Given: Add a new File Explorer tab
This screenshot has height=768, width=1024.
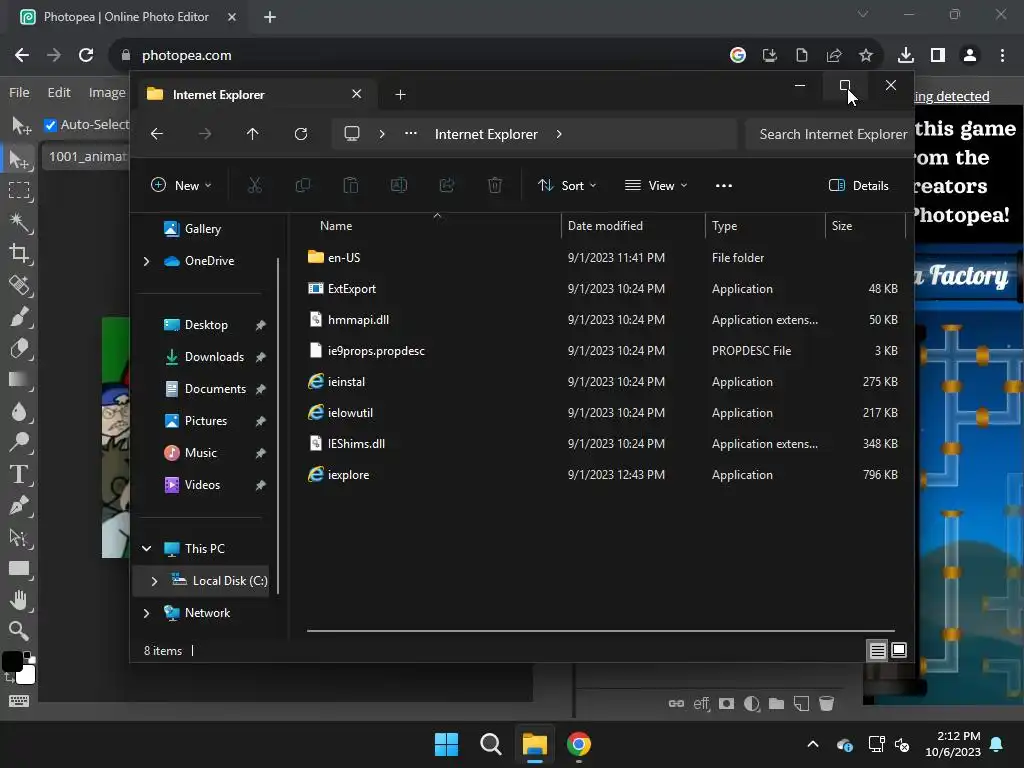Looking at the screenshot, I should [x=400, y=95].
